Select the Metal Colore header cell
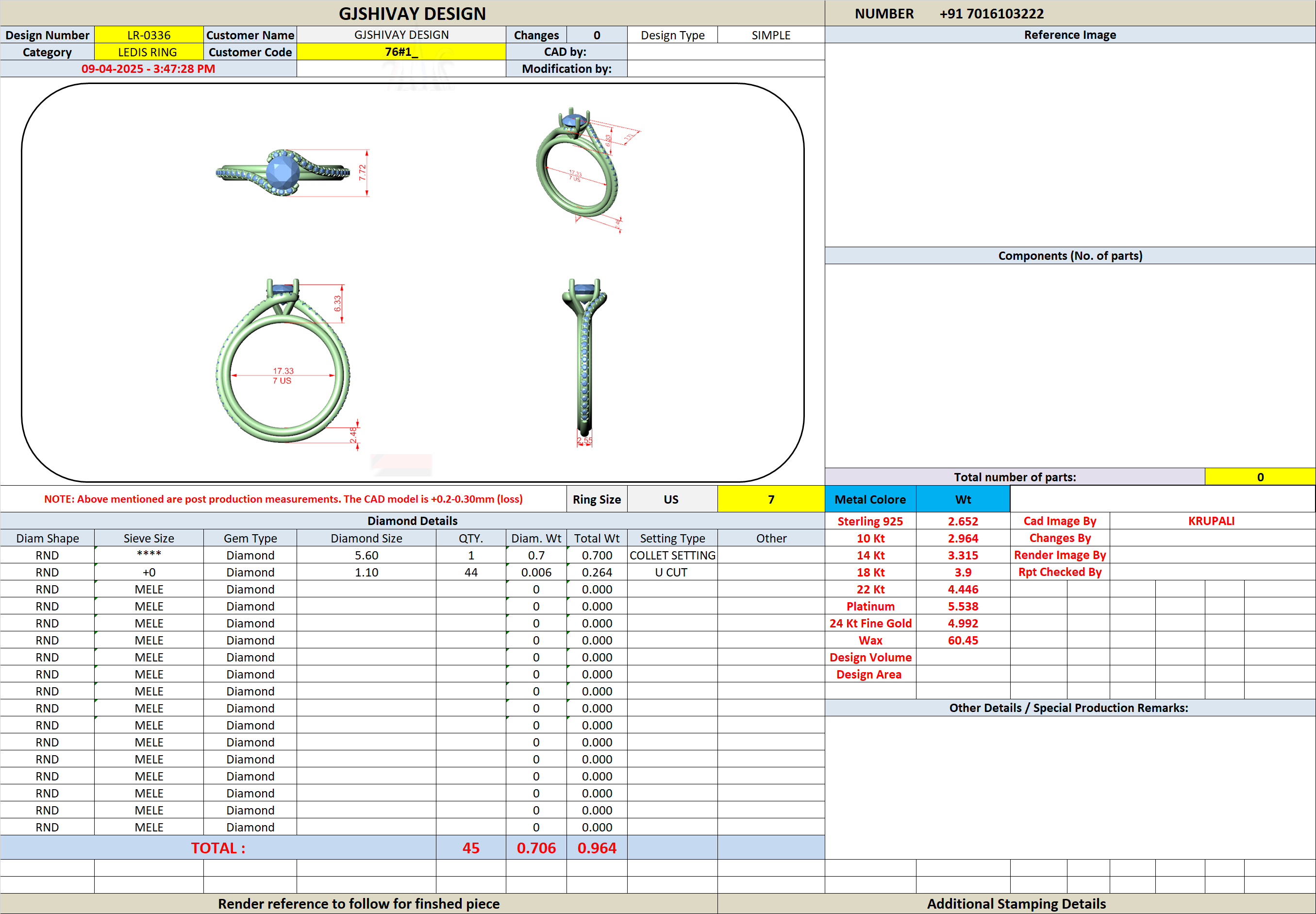Screen dimensions: 1316x914 [x=870, y=499]
